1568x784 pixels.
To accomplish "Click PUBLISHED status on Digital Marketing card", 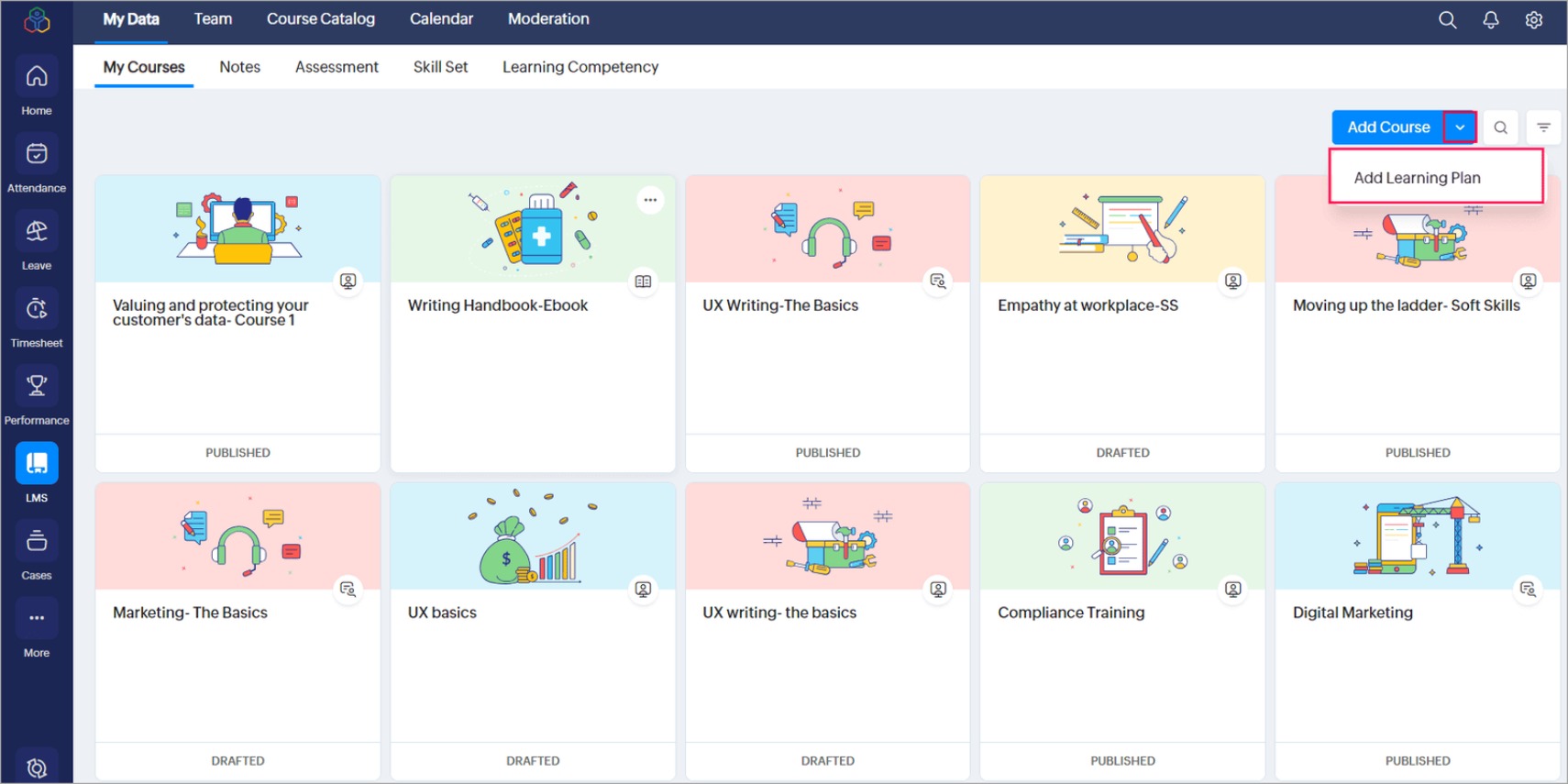I will [1418, 761].
